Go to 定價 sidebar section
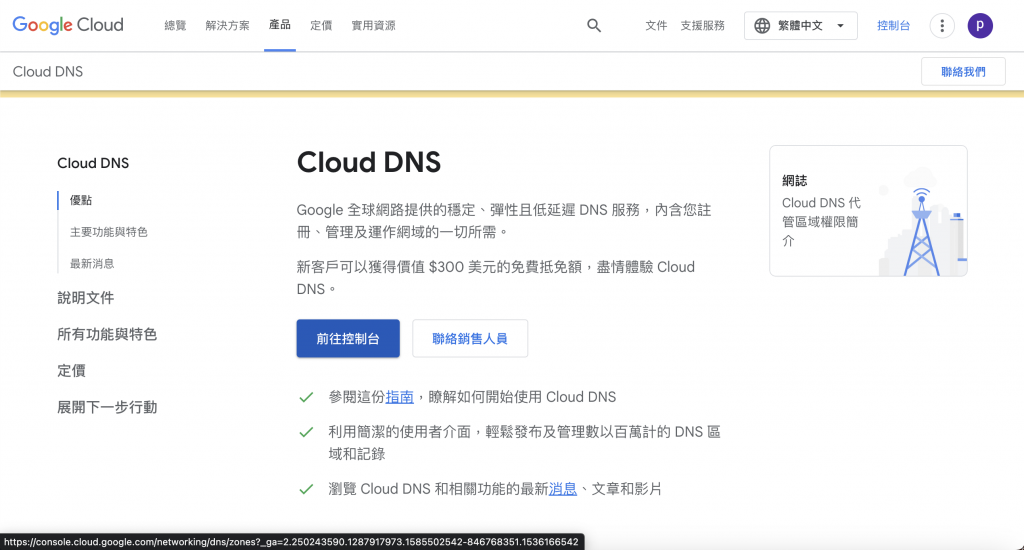 coord(71,371)
